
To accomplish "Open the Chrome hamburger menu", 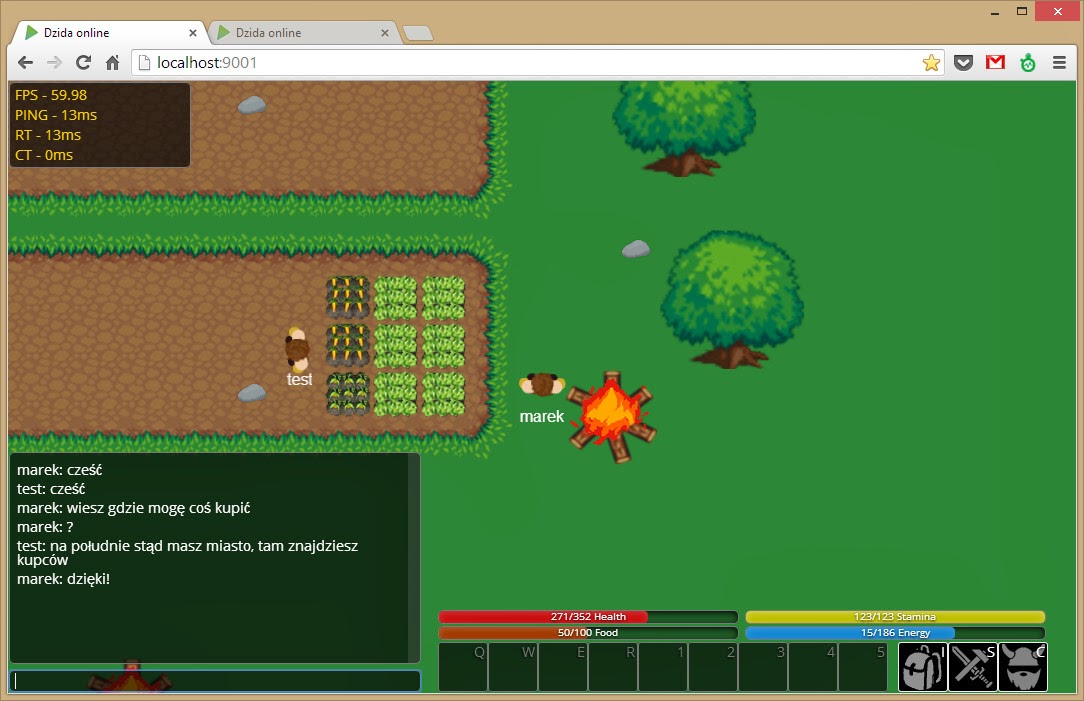I will click(x=1059, y=63).
